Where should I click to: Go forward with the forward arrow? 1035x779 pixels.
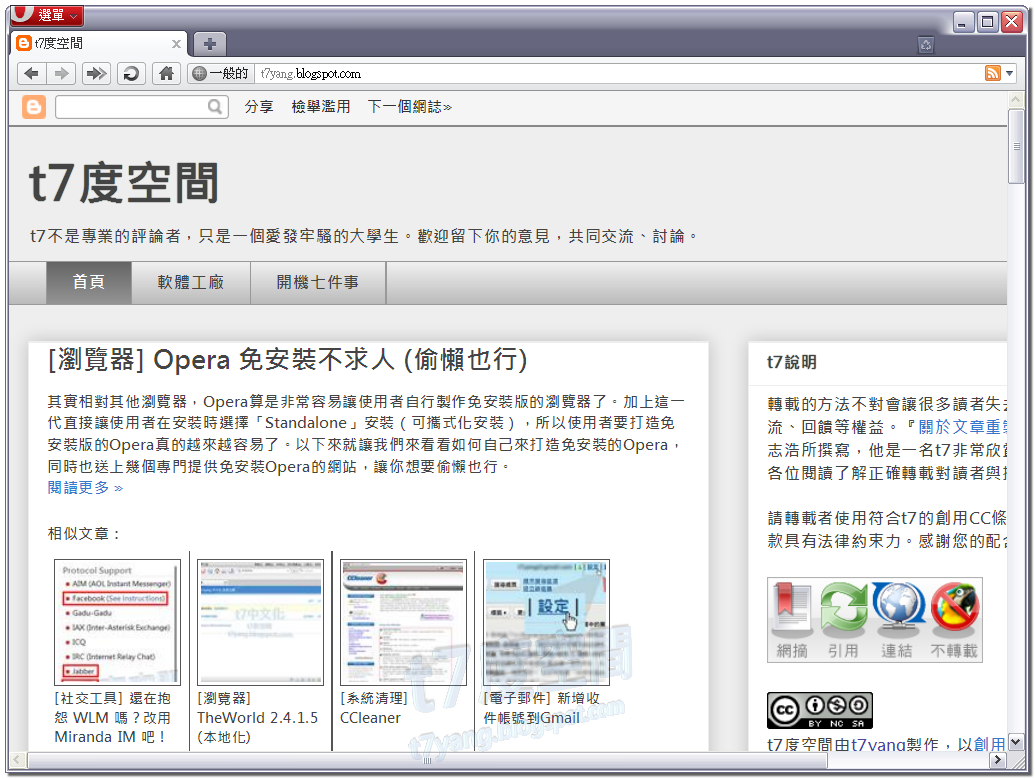point(61,73)
